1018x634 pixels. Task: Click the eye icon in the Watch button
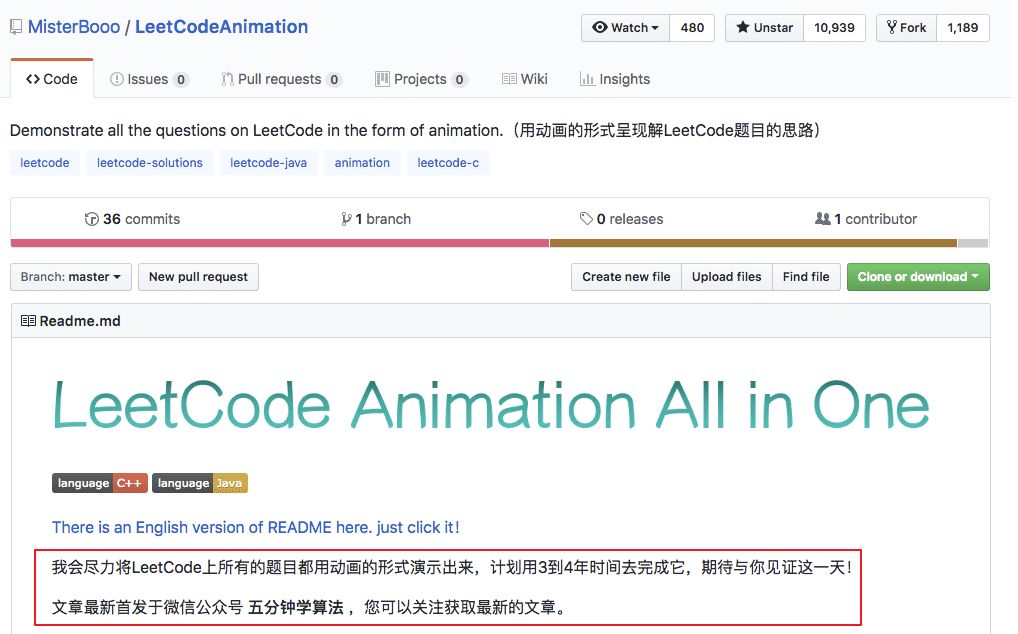[600, 27]
